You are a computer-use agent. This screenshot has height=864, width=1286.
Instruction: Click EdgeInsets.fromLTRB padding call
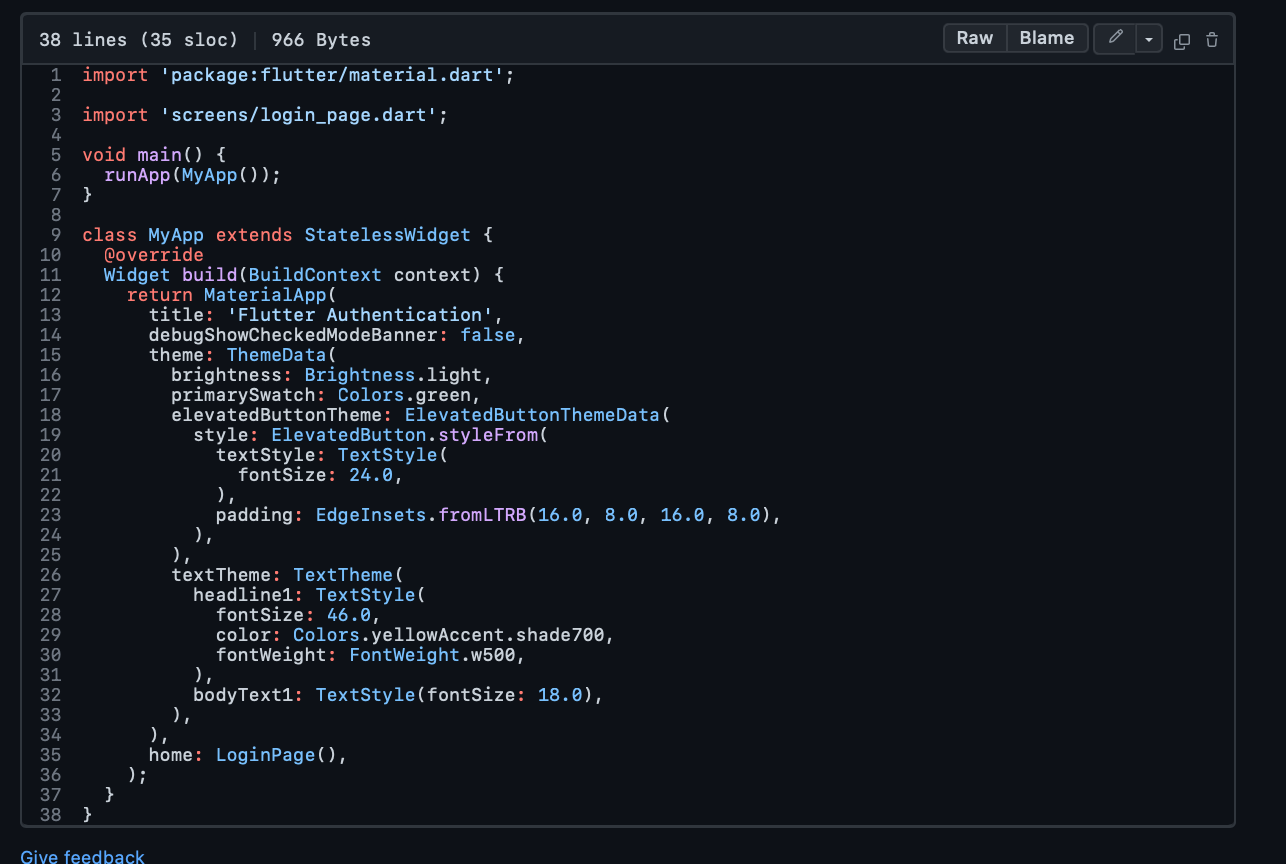pyautogui.click(x=421, y=515)
